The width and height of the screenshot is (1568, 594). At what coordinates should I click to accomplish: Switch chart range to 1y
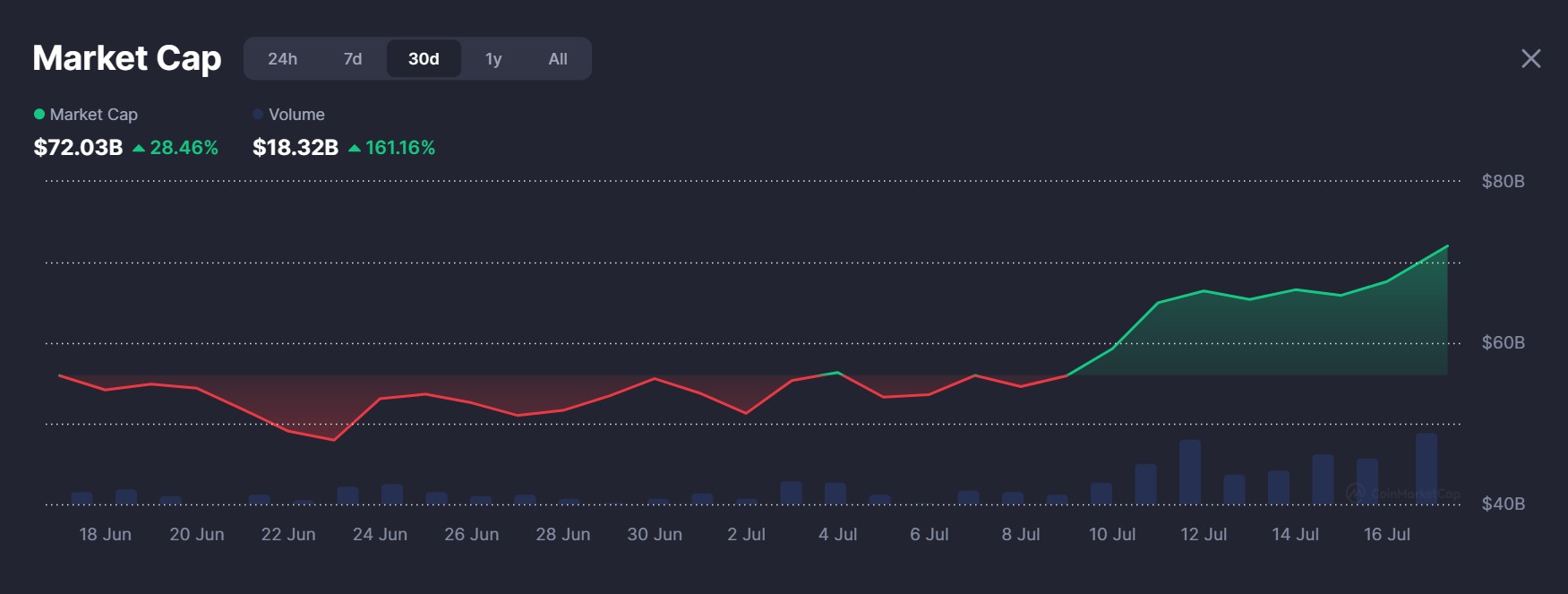pos(493,59)
